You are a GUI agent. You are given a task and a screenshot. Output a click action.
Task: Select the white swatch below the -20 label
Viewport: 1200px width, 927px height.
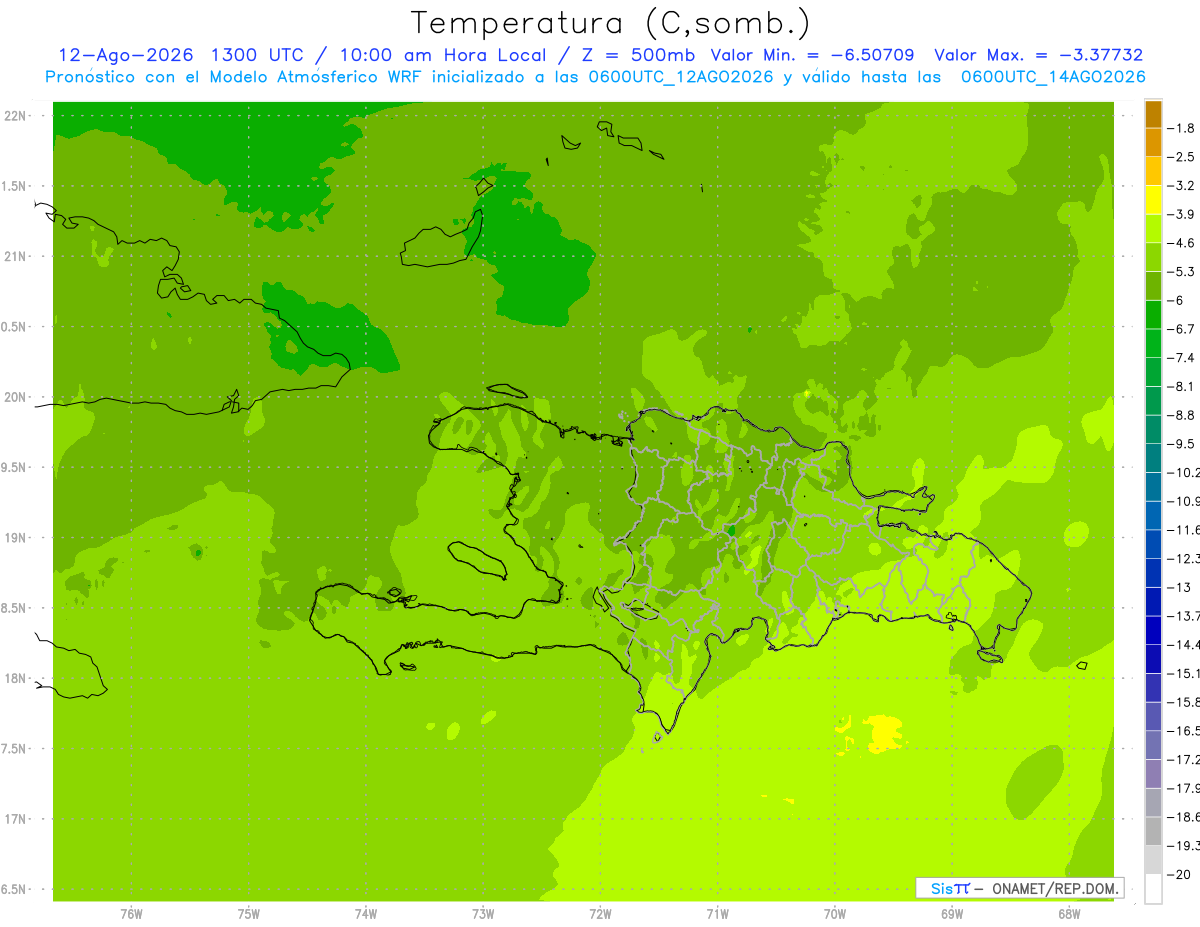tap(1153, 889)
